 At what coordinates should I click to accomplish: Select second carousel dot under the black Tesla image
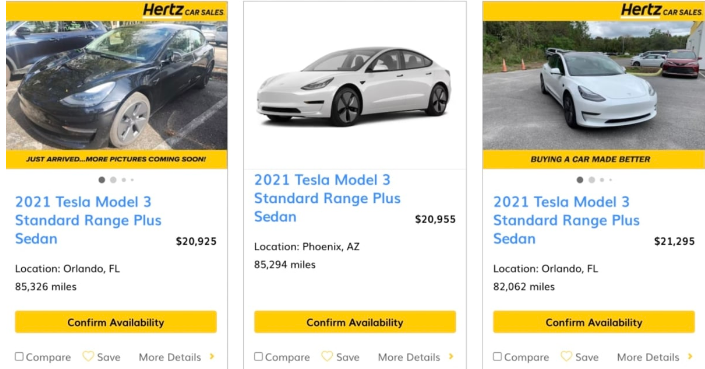point(113,180)
